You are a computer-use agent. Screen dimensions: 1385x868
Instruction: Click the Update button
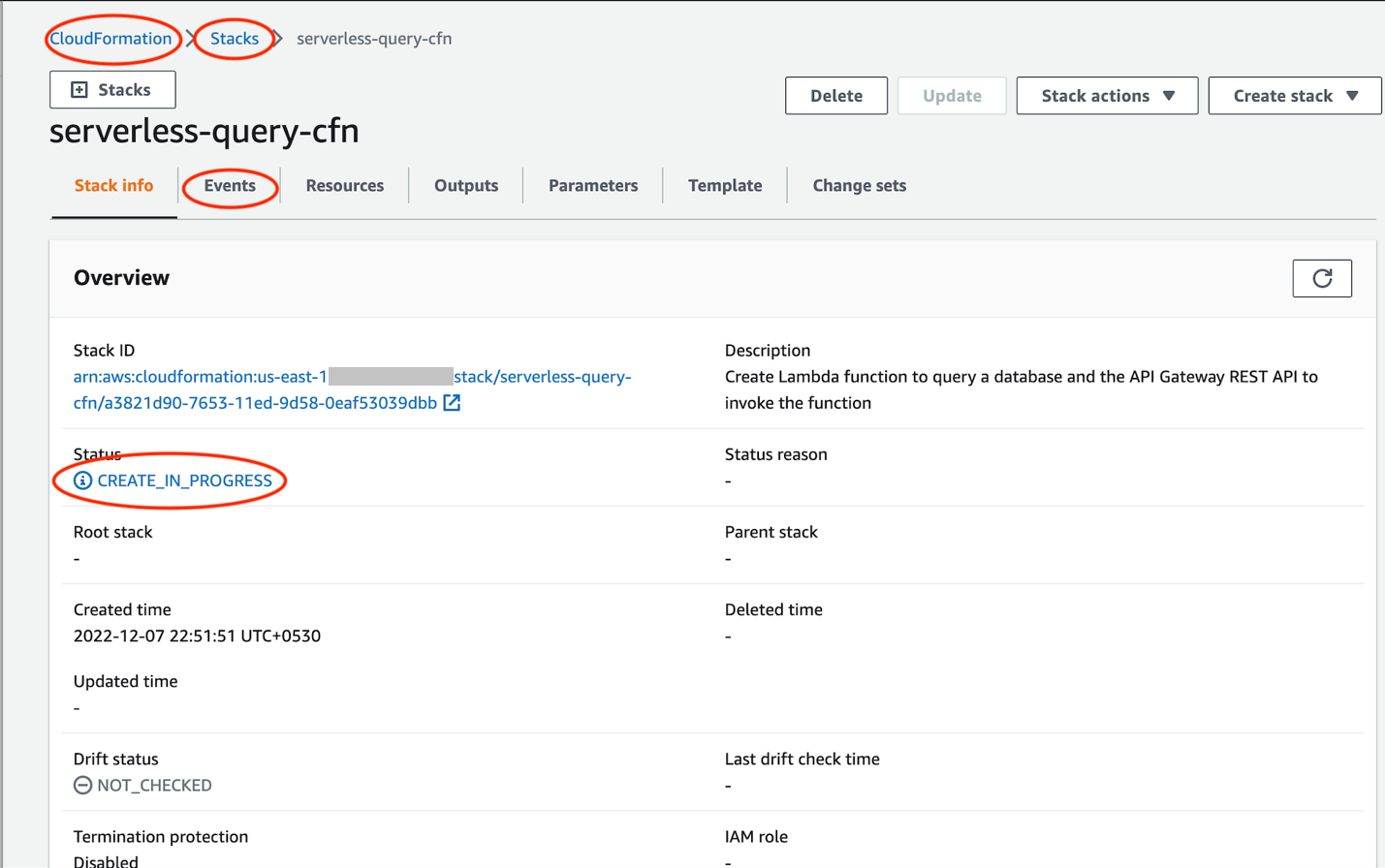pyautogui.click(x=952, y=96)
